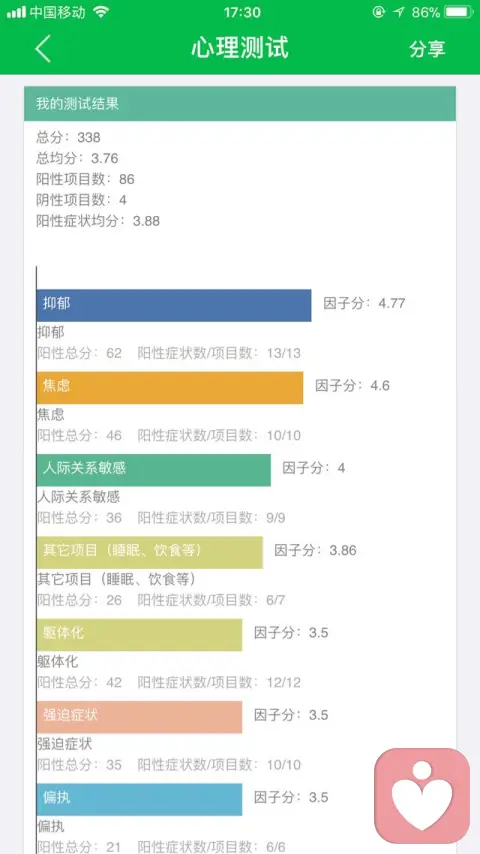Tap the rotation lock status icon
This screenshot has height=854, width=480.
click(379, 12)
